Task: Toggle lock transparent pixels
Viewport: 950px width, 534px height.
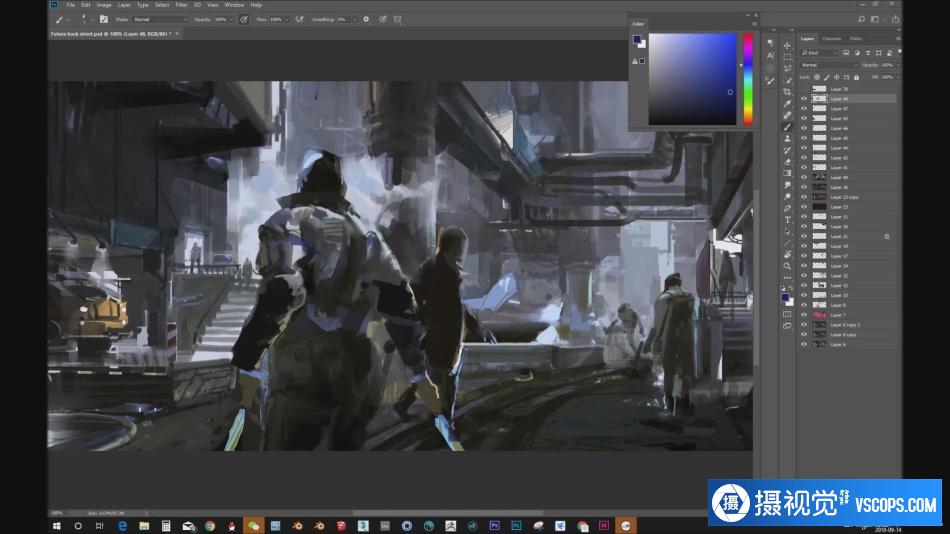Action: click(x=817, y=77)
